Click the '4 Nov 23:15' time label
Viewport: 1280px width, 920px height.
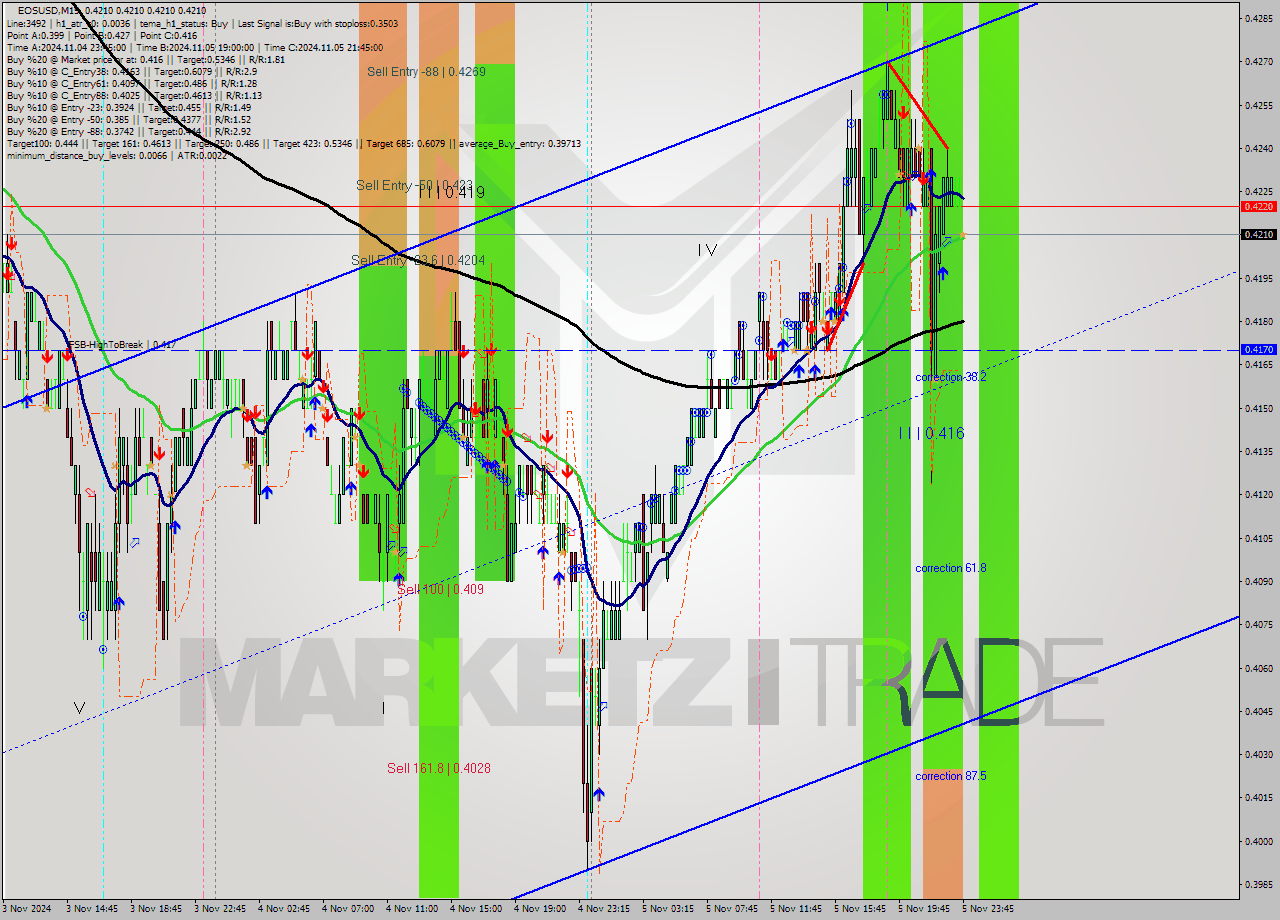604,909
